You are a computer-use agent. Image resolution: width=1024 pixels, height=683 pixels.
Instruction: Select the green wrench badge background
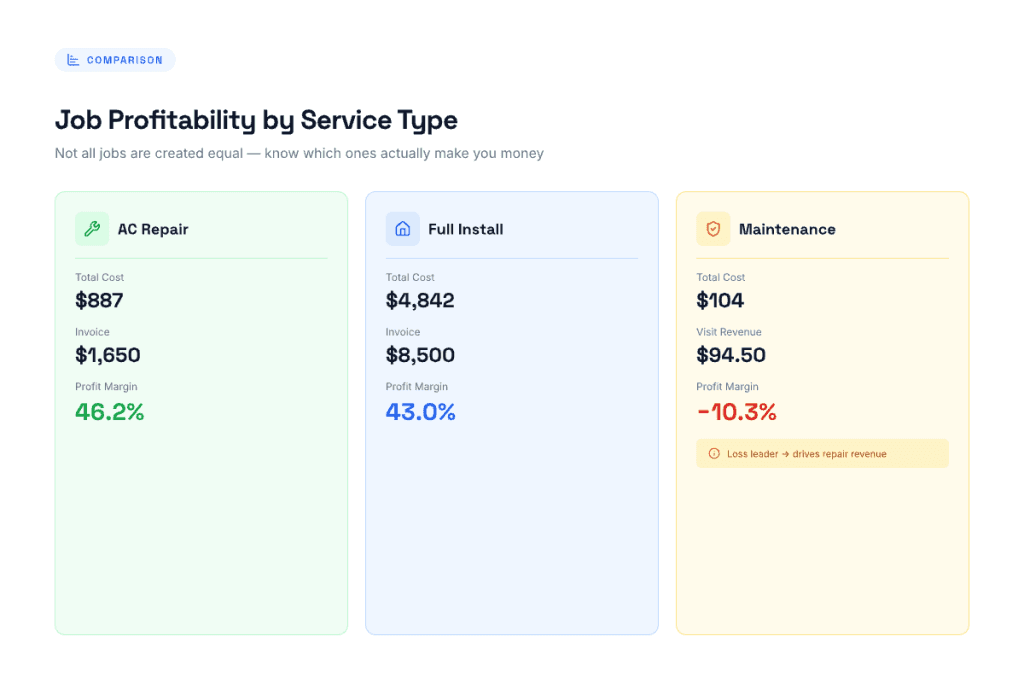click(x=92, y=228)
